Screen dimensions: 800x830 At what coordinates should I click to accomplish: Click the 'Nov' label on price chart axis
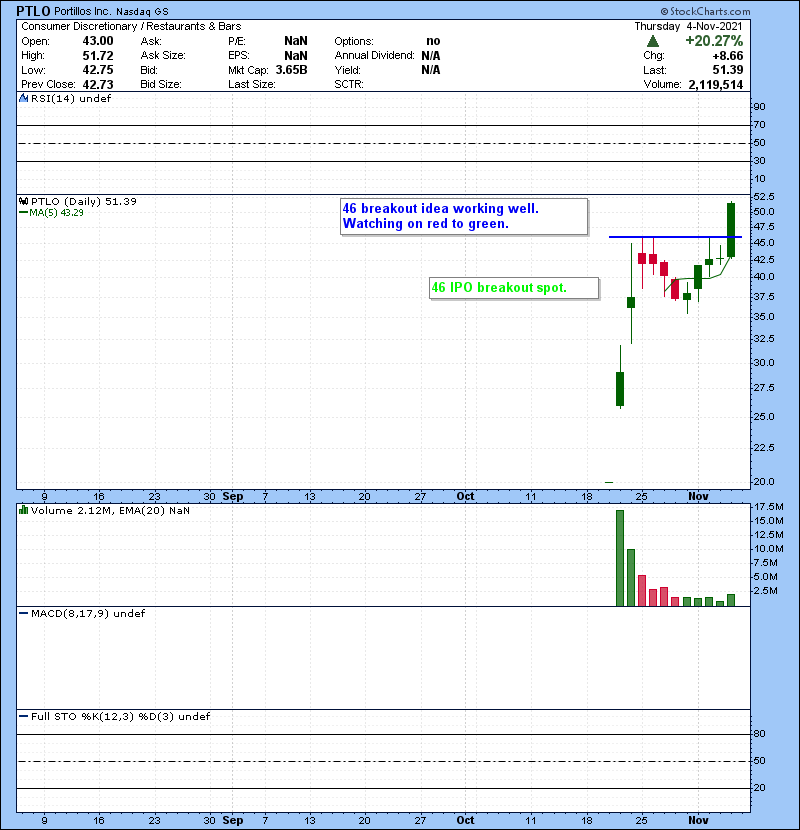tap(698, 497)
